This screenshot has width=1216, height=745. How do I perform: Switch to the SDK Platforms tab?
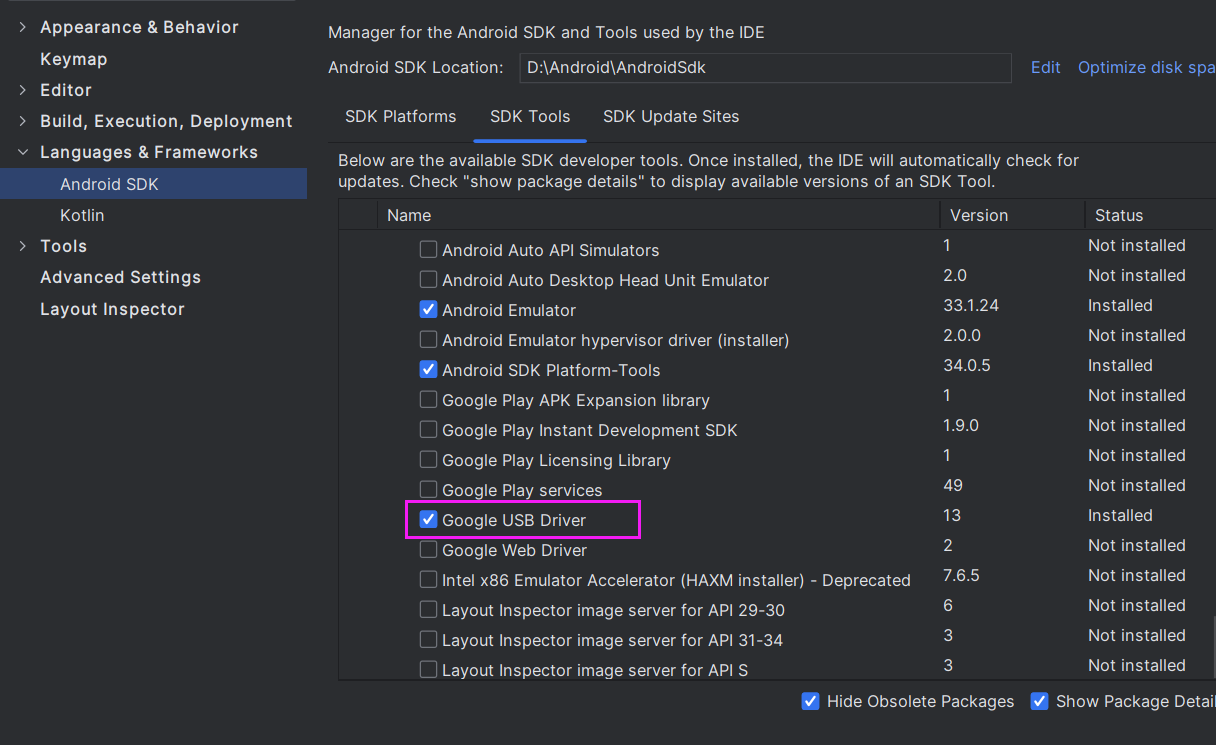(x=400, y=117)
